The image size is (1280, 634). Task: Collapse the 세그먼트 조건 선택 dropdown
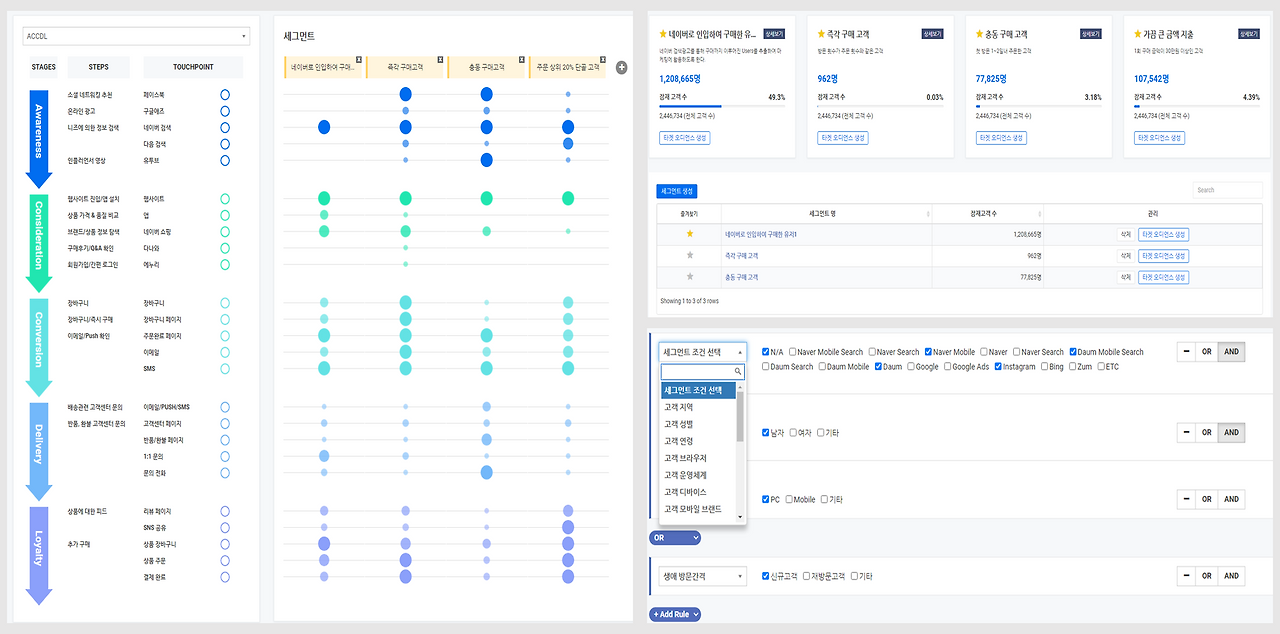click(702, 352)
